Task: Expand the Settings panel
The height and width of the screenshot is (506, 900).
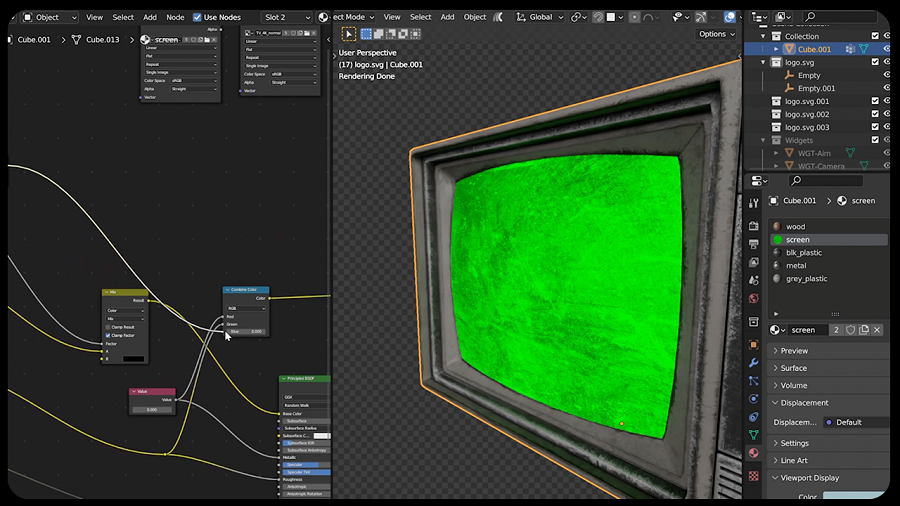Action: pos(792,443)
